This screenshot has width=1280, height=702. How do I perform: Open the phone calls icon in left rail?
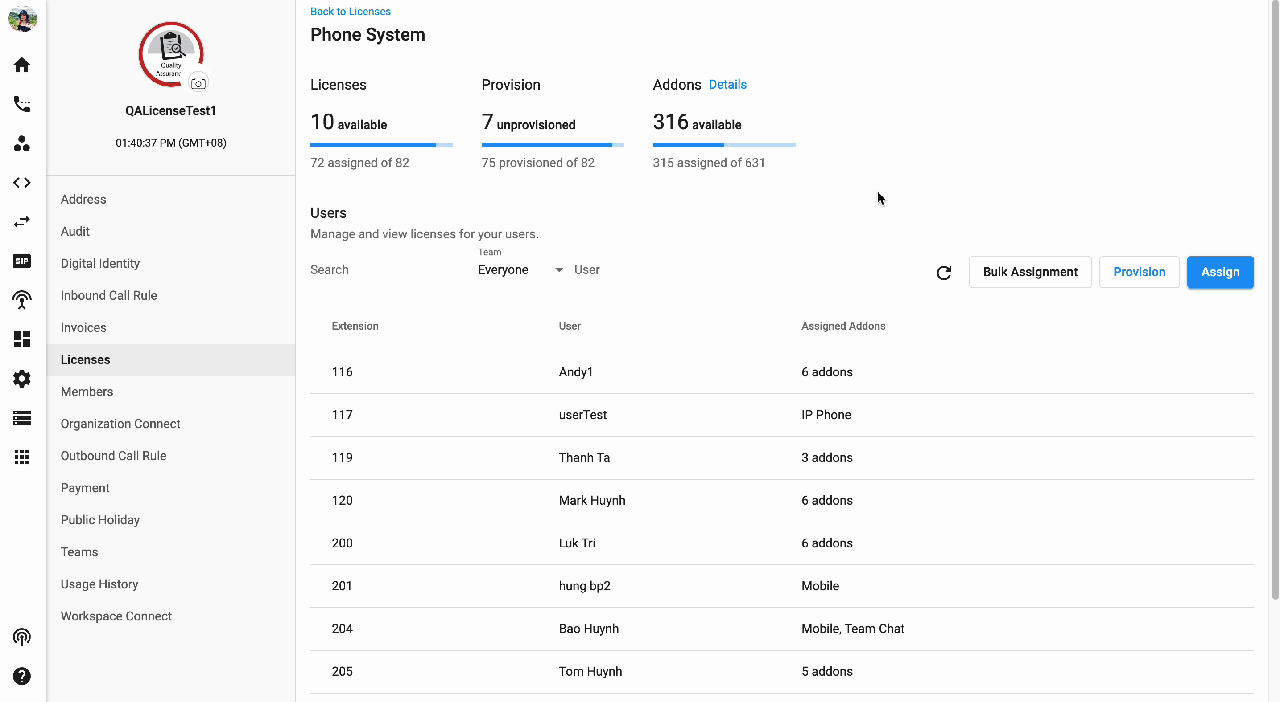pos(21,104)
